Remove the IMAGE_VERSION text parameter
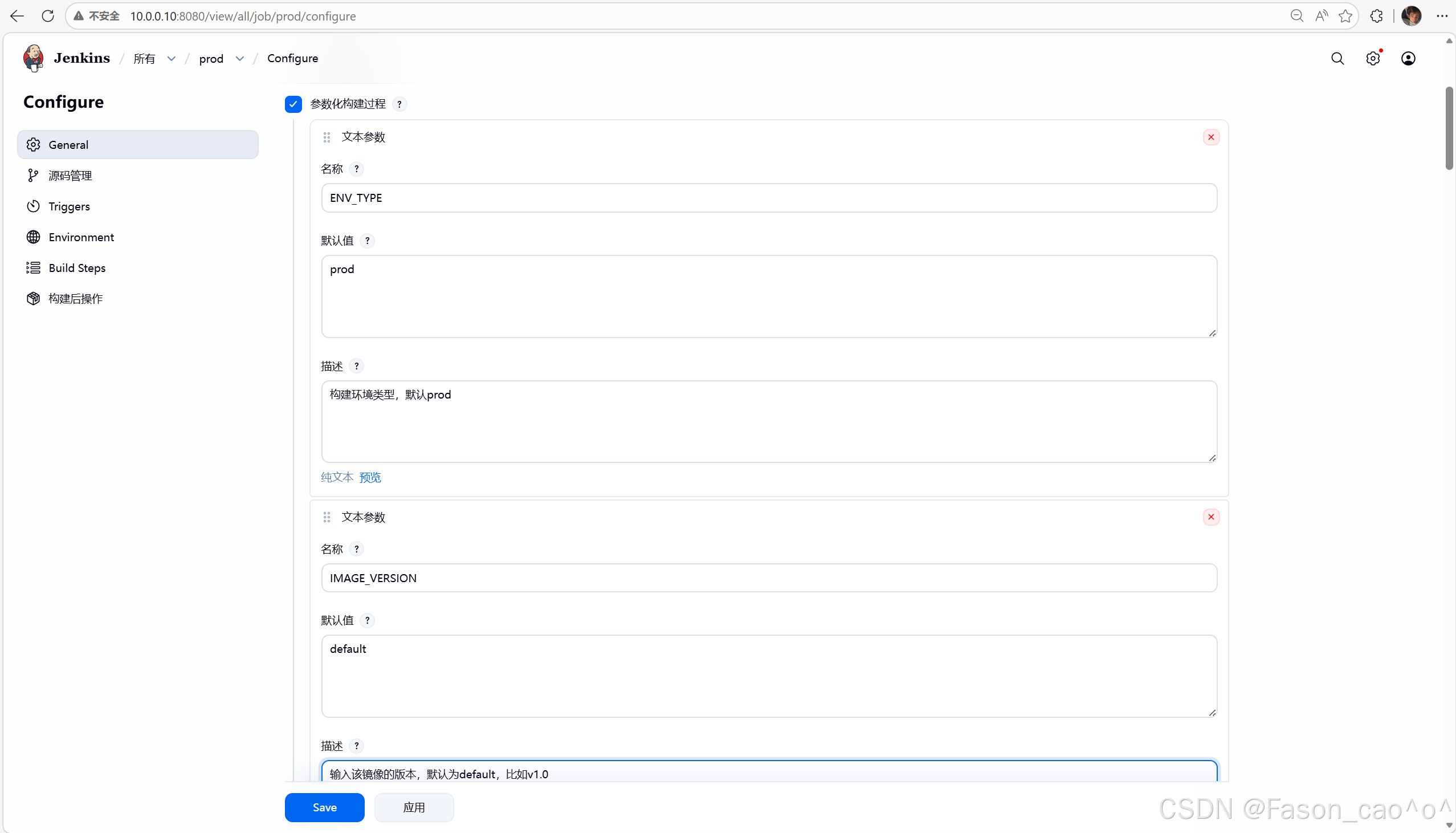This screenshot has height=833, width=1456. click(1211, 517)
